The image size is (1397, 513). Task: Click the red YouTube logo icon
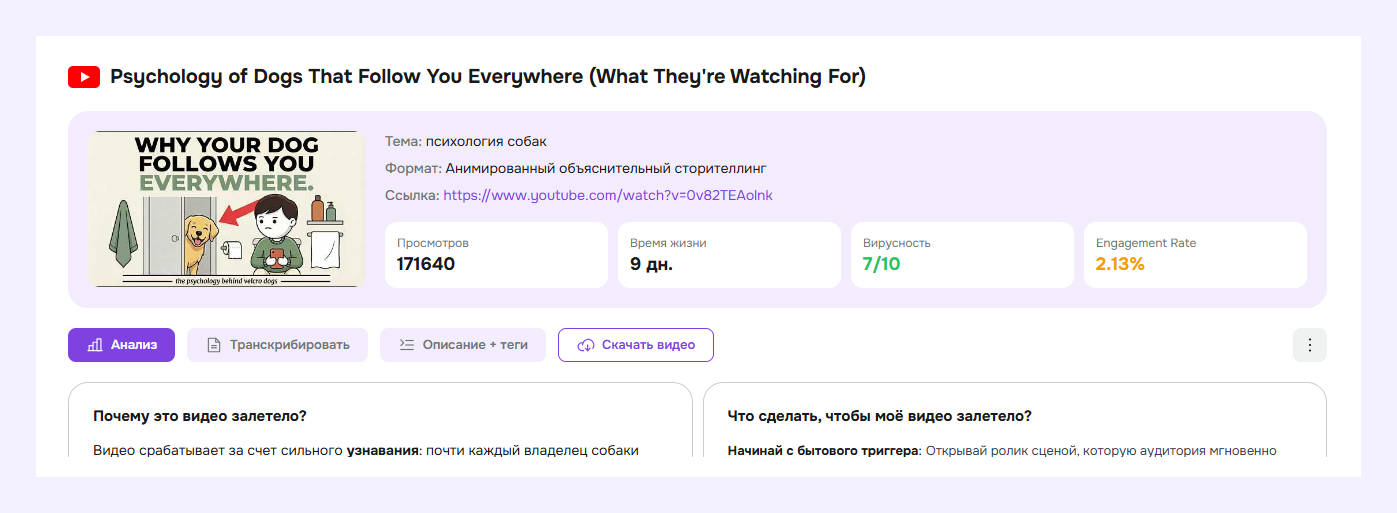pyautogui.click(x=84, y=77)
